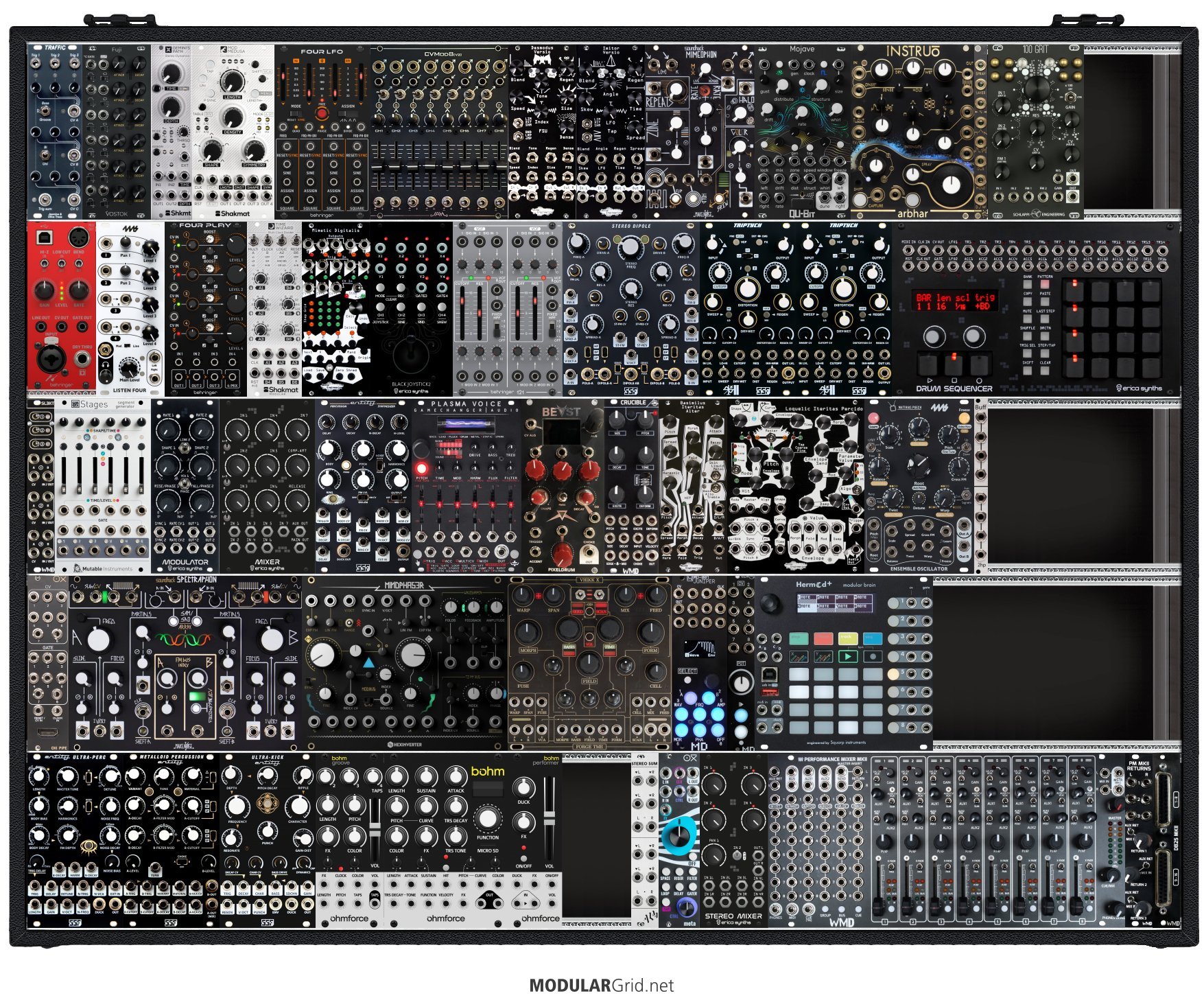
Task: Select the Desmodus Versio module
Action: (x=542, y=132)
